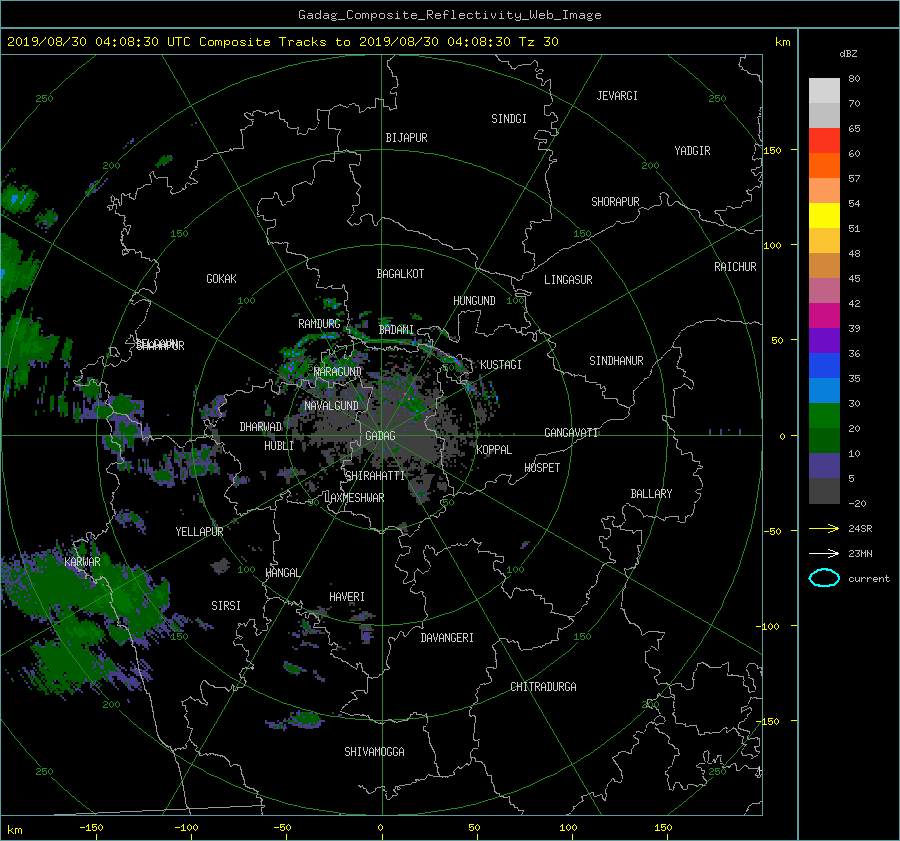Viewport: 900px width, 841px height.
Task: Click the JEVARGI city label
Action: coord(617,96)
